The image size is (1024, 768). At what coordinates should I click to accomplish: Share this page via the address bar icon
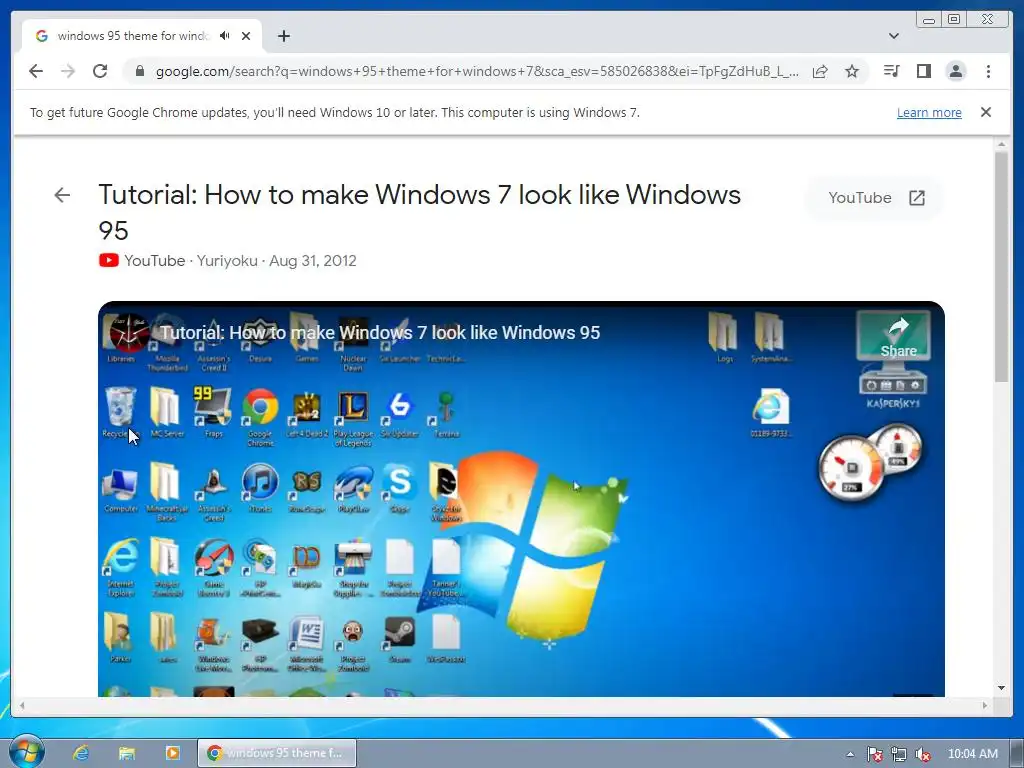coord(820,71)
